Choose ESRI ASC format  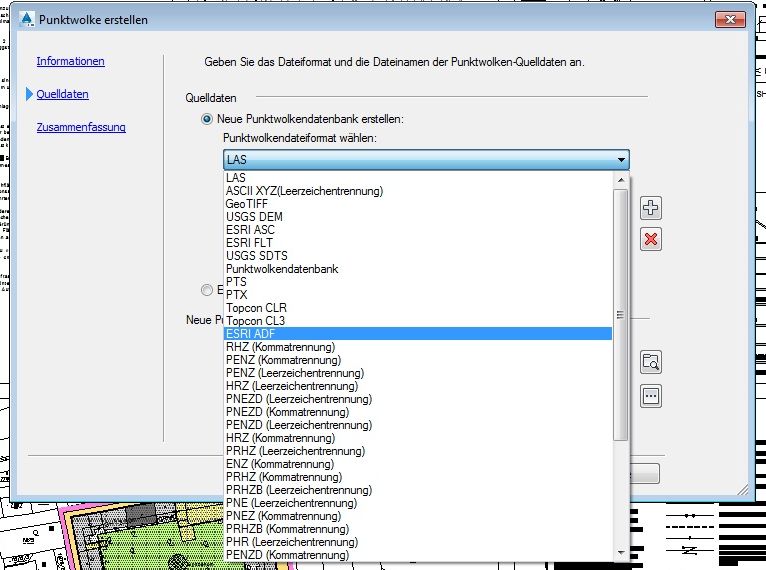[418, 230]
